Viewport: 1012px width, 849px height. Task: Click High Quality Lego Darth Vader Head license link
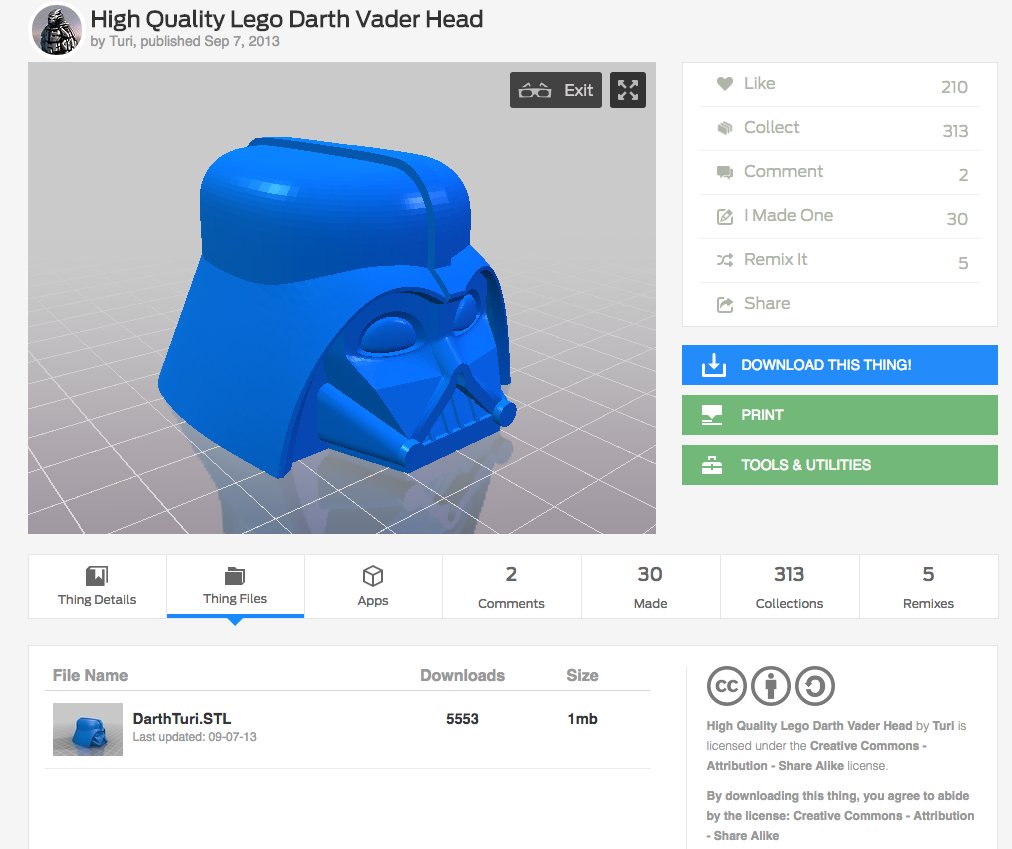tap(809, 726)
